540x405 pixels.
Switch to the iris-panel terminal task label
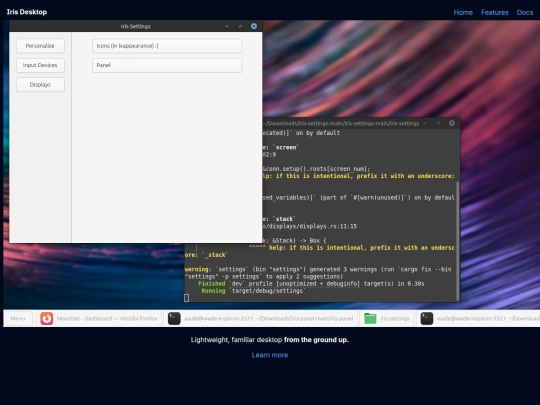pos(268,319)
